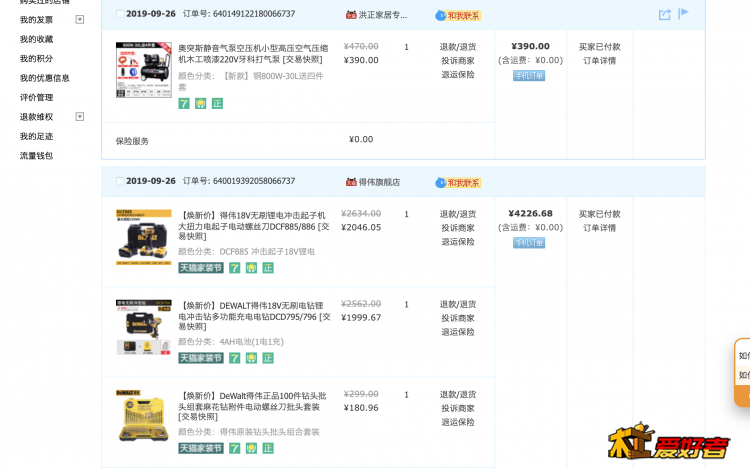Click the yellow shield badge on air compressor item

200,103
